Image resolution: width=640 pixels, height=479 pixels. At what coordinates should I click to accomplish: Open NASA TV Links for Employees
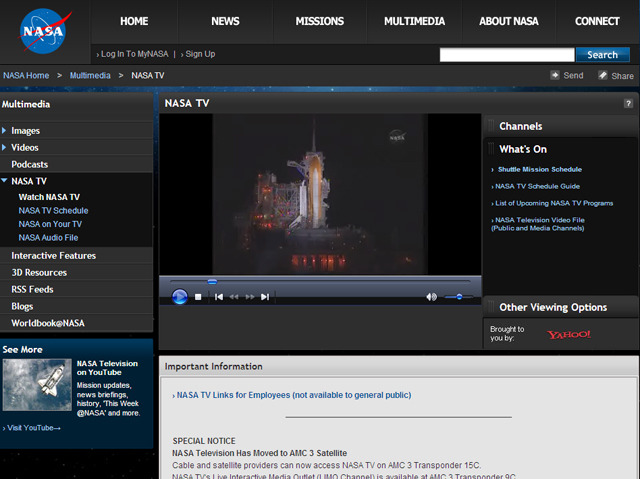(294, 395)
